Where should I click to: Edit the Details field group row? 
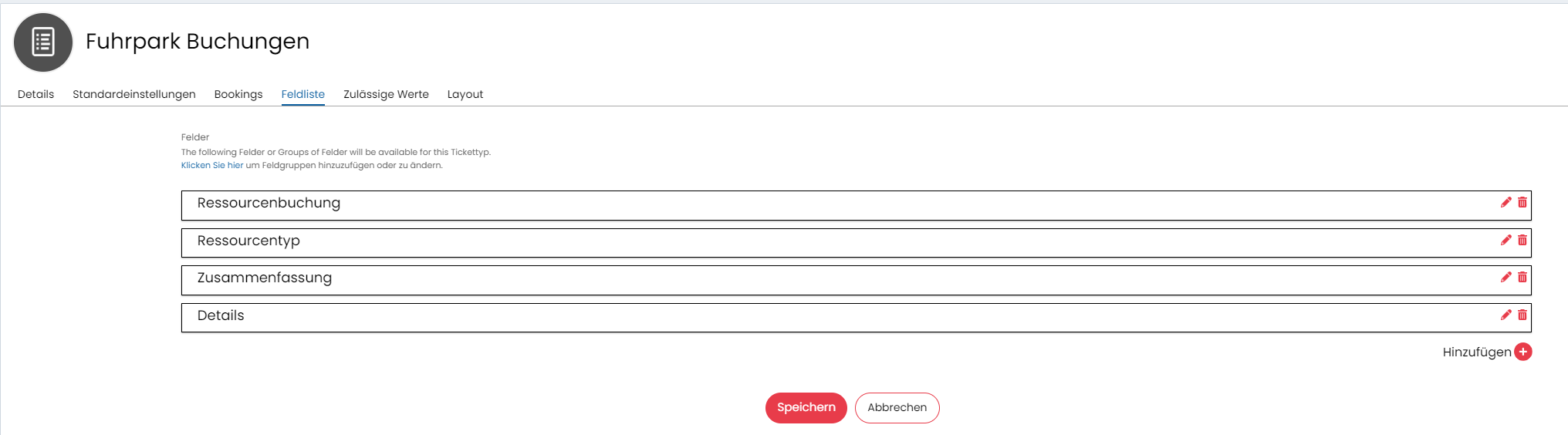pos(1505,315)
